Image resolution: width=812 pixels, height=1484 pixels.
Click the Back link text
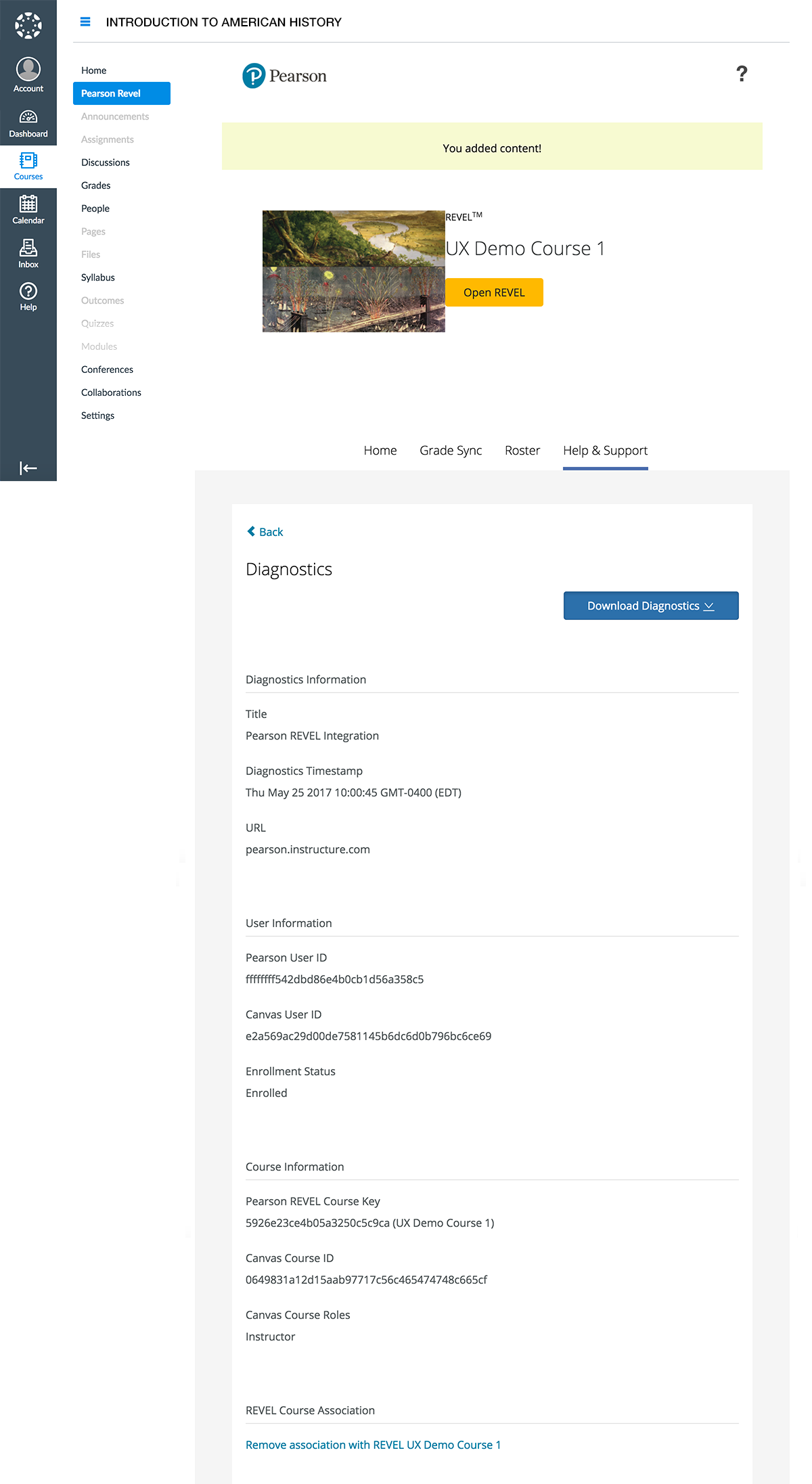click(271, 532)
